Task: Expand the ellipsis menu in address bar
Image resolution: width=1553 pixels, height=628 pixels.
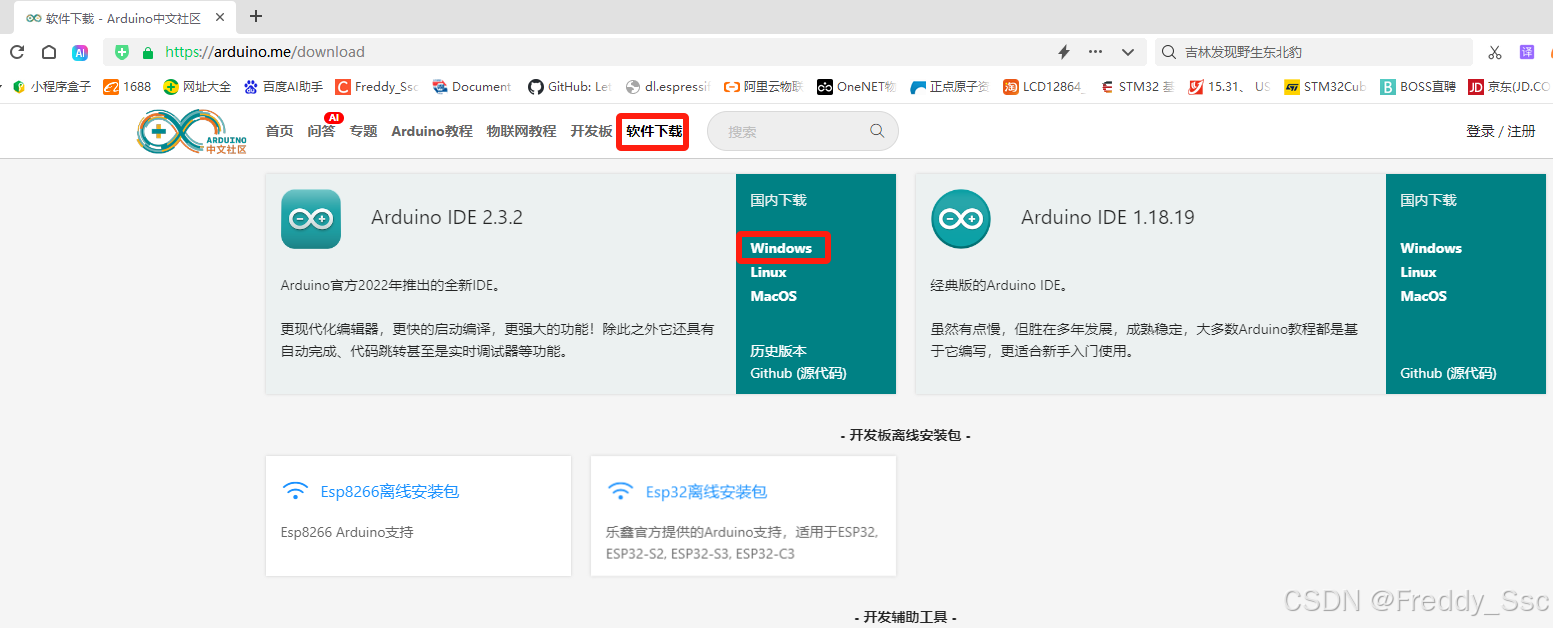Action: click(x=1095, y=51)
